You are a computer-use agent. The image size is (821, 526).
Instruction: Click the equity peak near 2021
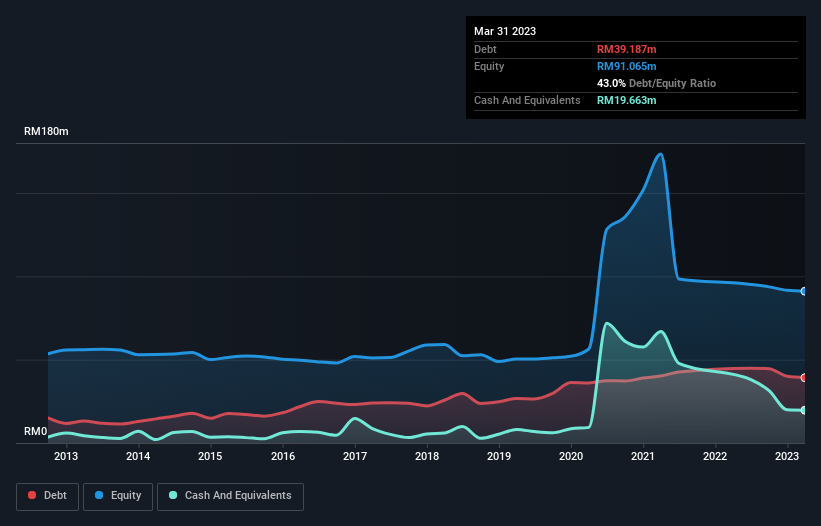[x=661, y=154]
